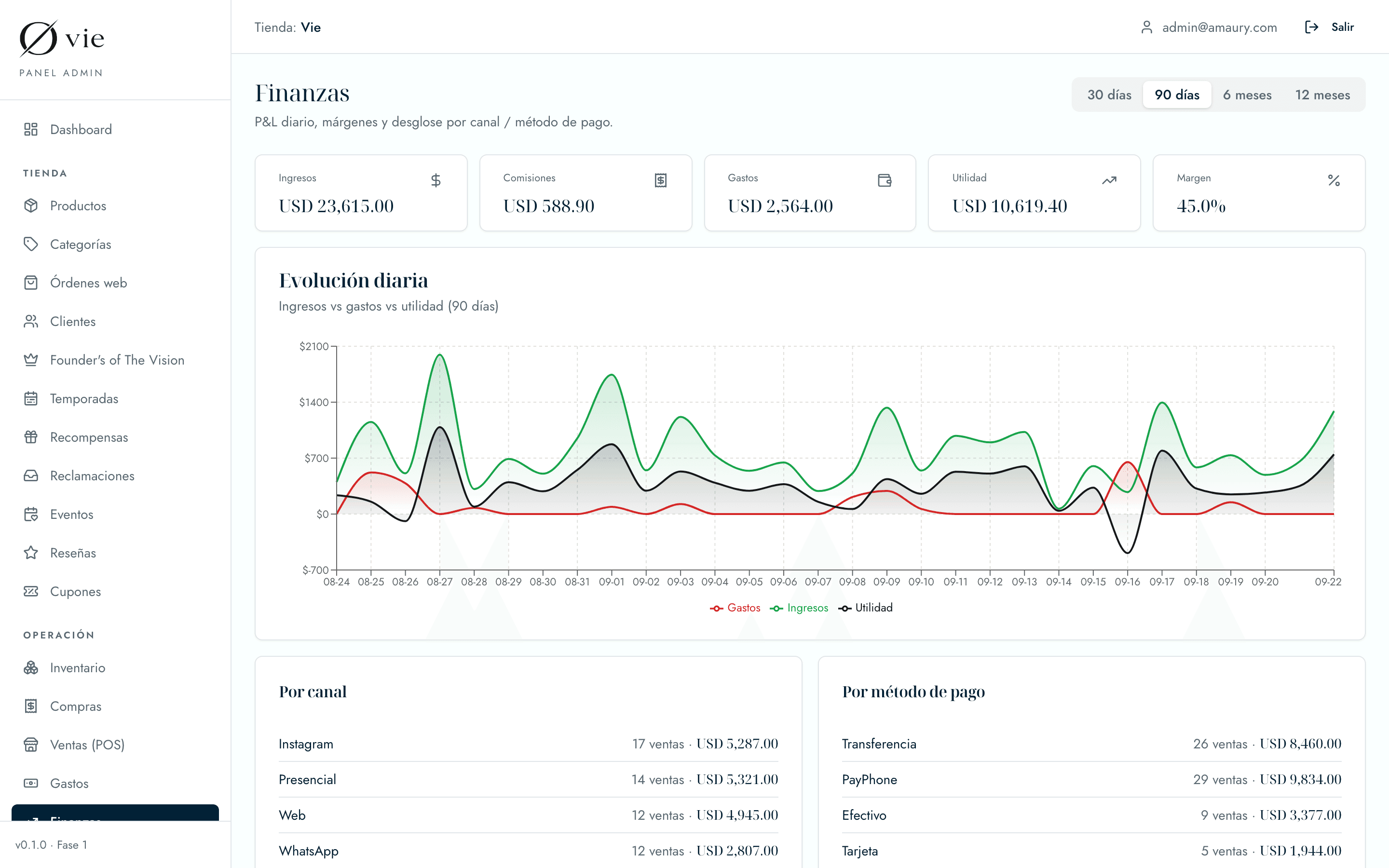Click the user profile icon

point(1147,27)
